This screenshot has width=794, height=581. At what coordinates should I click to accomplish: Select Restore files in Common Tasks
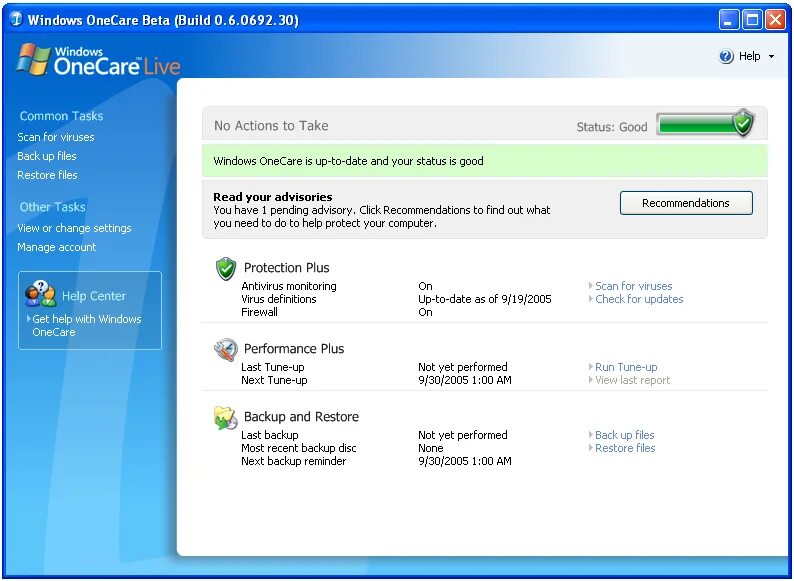[x=47, y=175]
